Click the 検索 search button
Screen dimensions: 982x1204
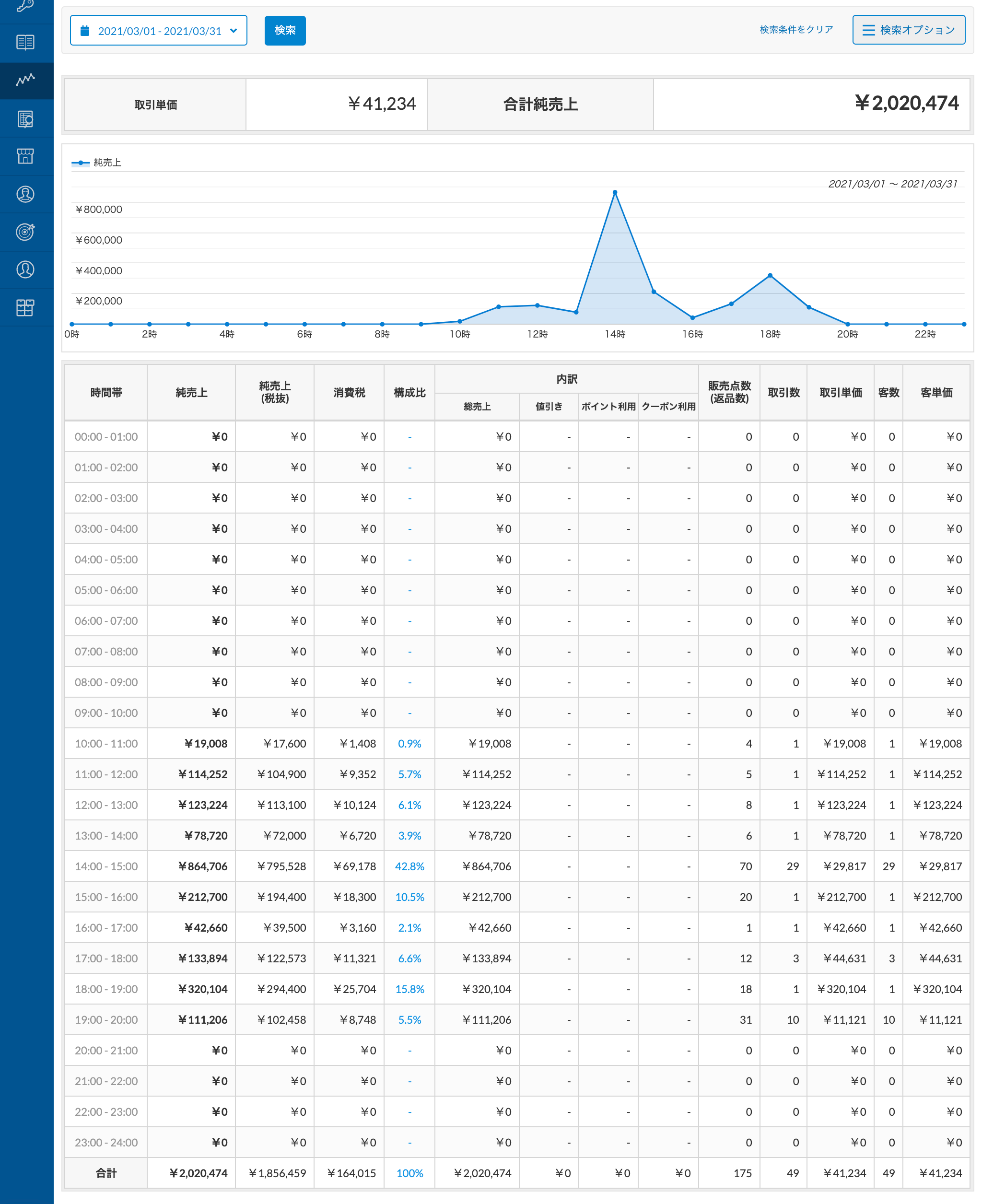pyautogui.click(x=285, y=31)
